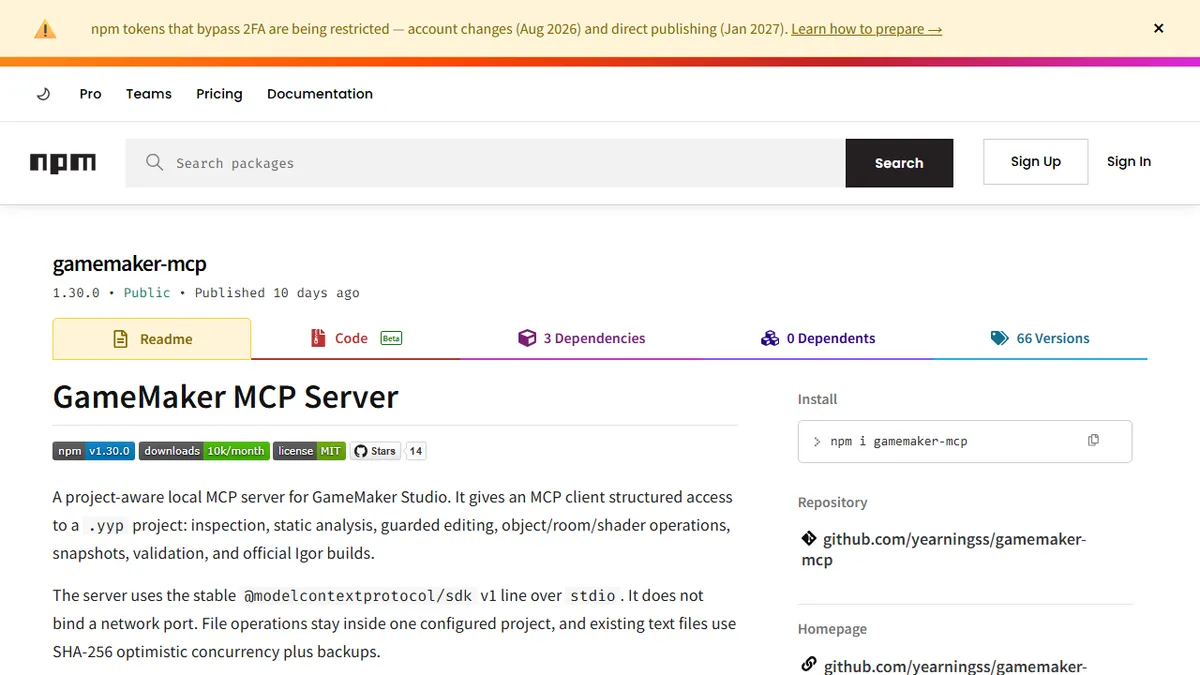The width and height of the screenshot is (1200, 675).
Task: Click the '@modelcontextprotocol/sdk' code text
Action: click(x=359, y=596)
